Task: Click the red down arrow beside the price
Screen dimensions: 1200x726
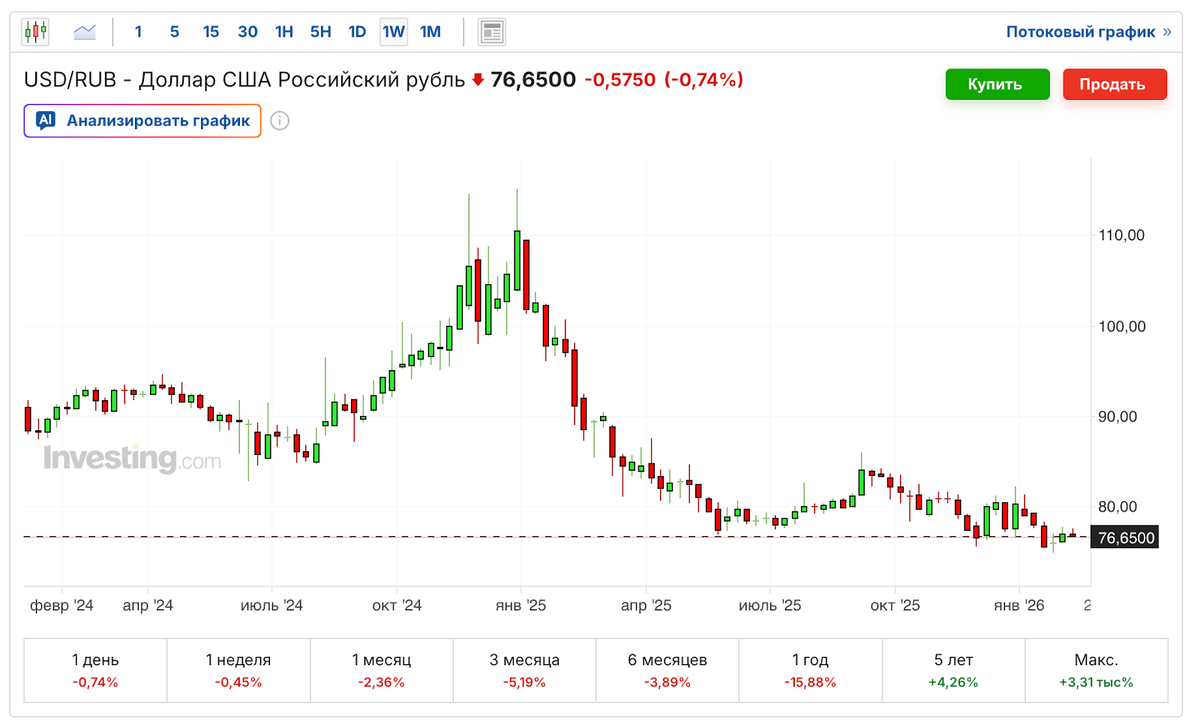Action: pos(478,80)
